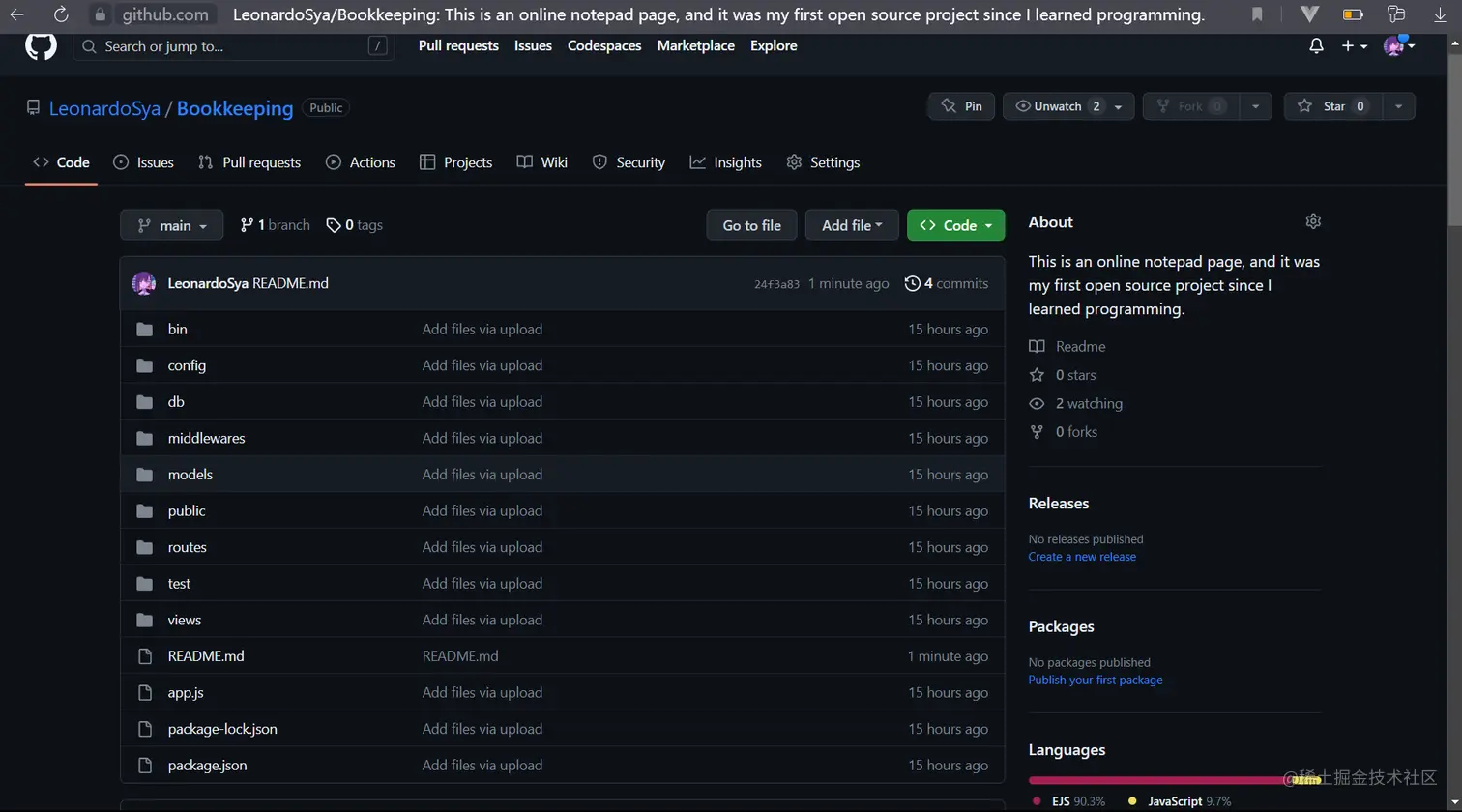This screenshot has height=812, width=1462.
Task: Open Explore in the top navigation
Action: coord(774,46)
